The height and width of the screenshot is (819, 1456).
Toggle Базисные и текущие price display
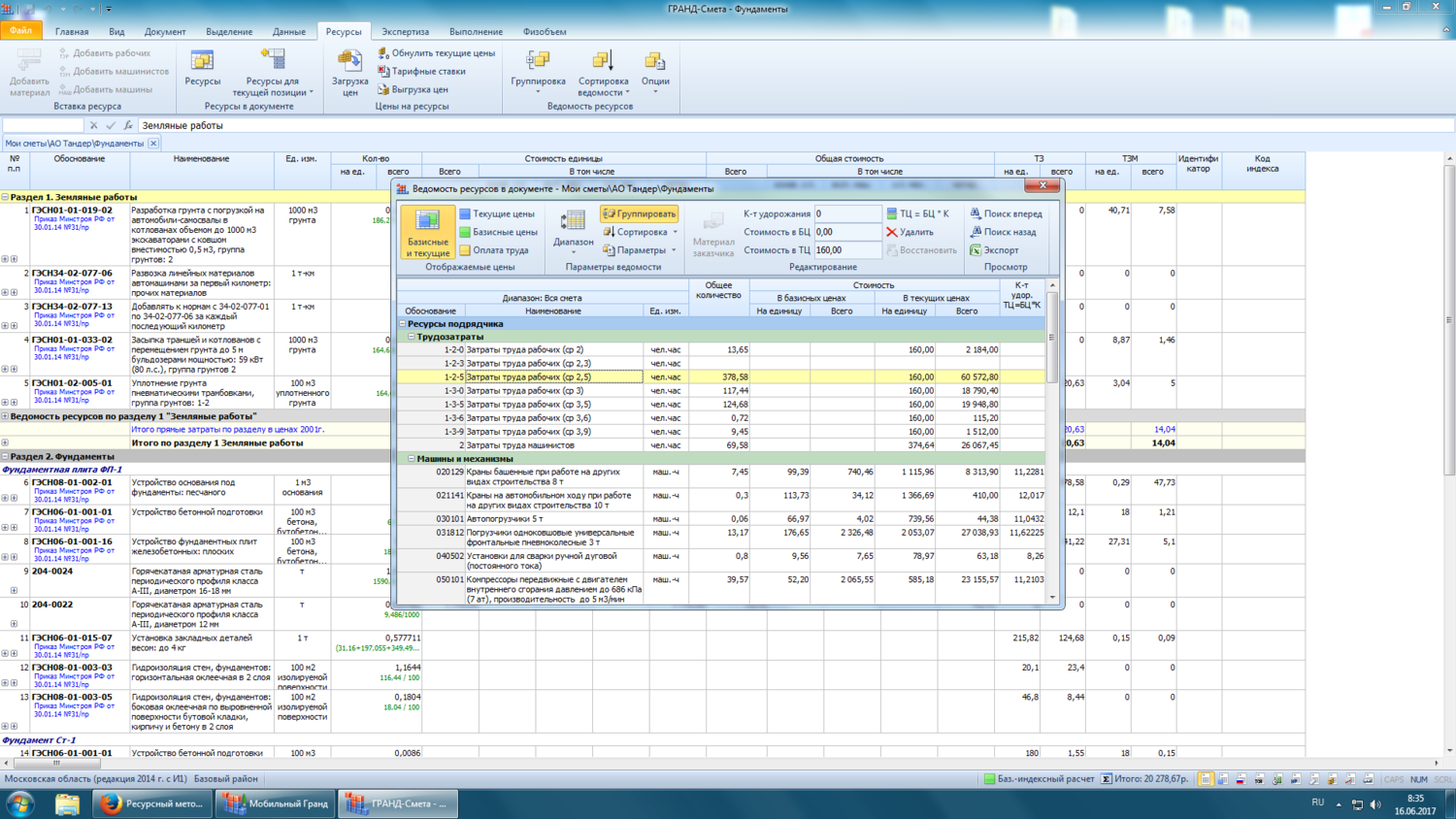[x=427, y=233]
